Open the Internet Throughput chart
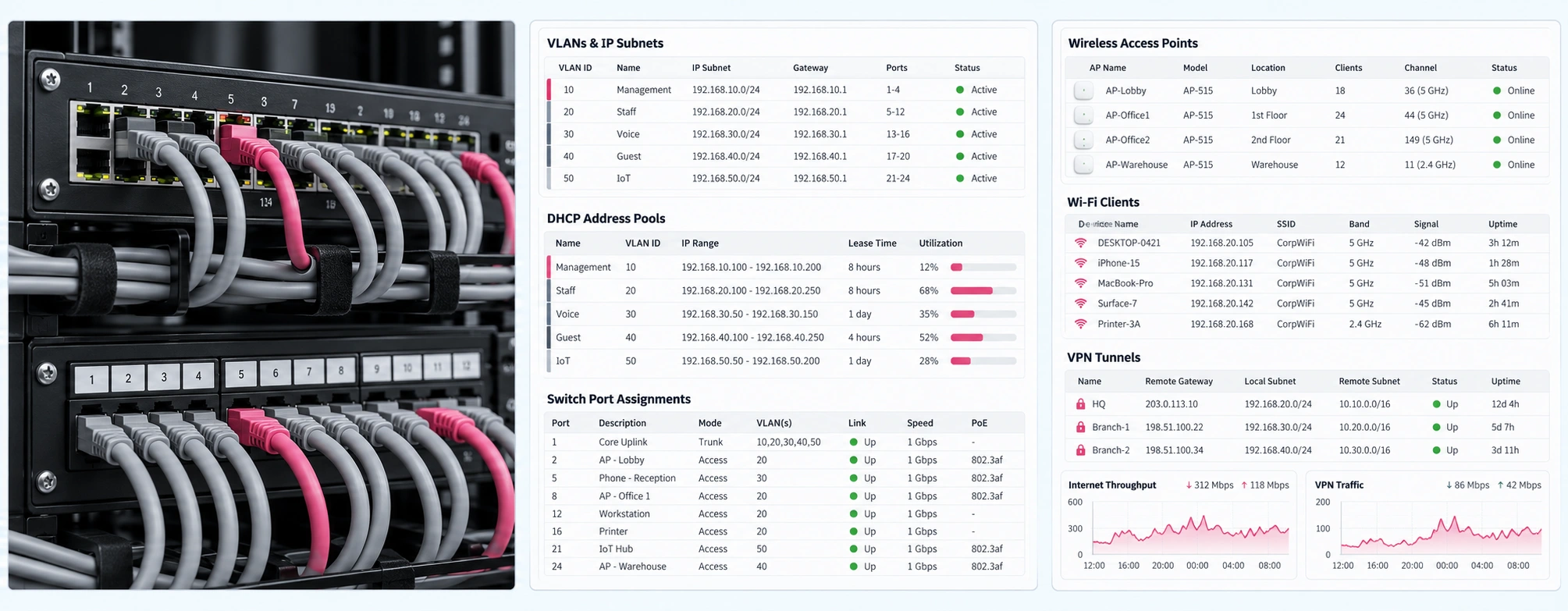This screenshot has height=611, width=1568. [1179, 525]
